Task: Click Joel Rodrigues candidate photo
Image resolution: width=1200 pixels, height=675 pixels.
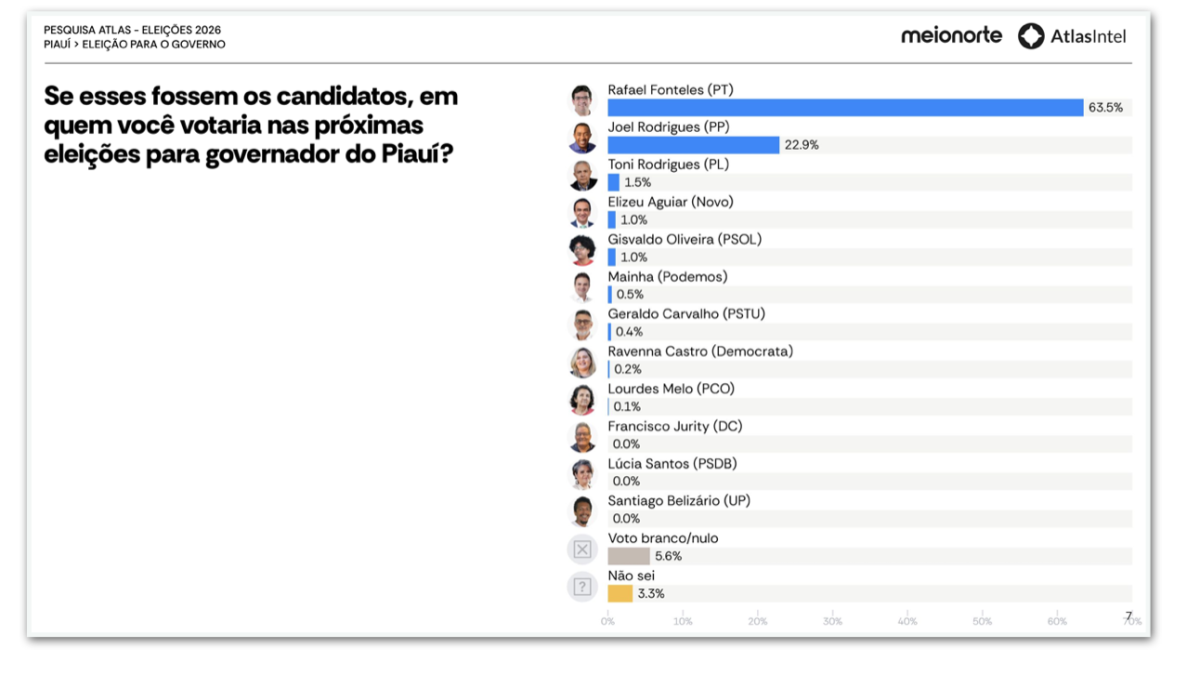Action: (x=583, y=137)
